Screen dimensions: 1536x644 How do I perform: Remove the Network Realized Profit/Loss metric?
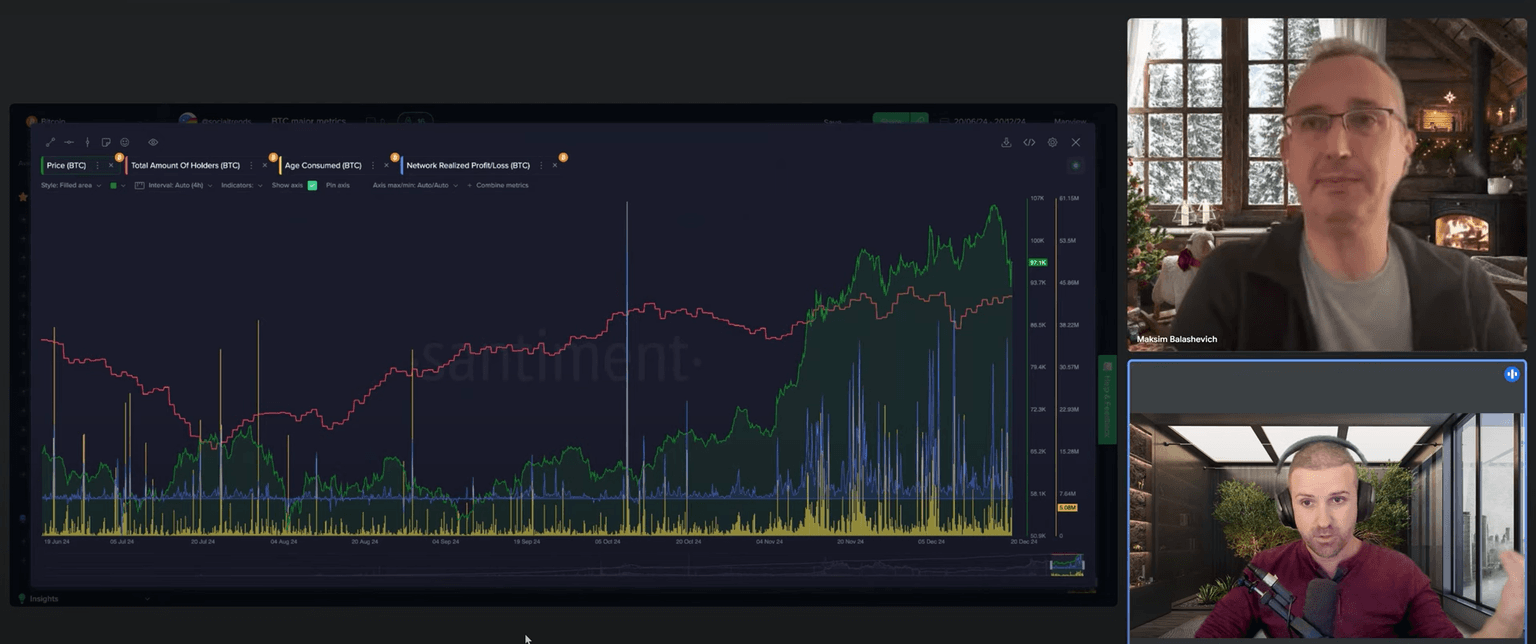(x=555, y=165)
